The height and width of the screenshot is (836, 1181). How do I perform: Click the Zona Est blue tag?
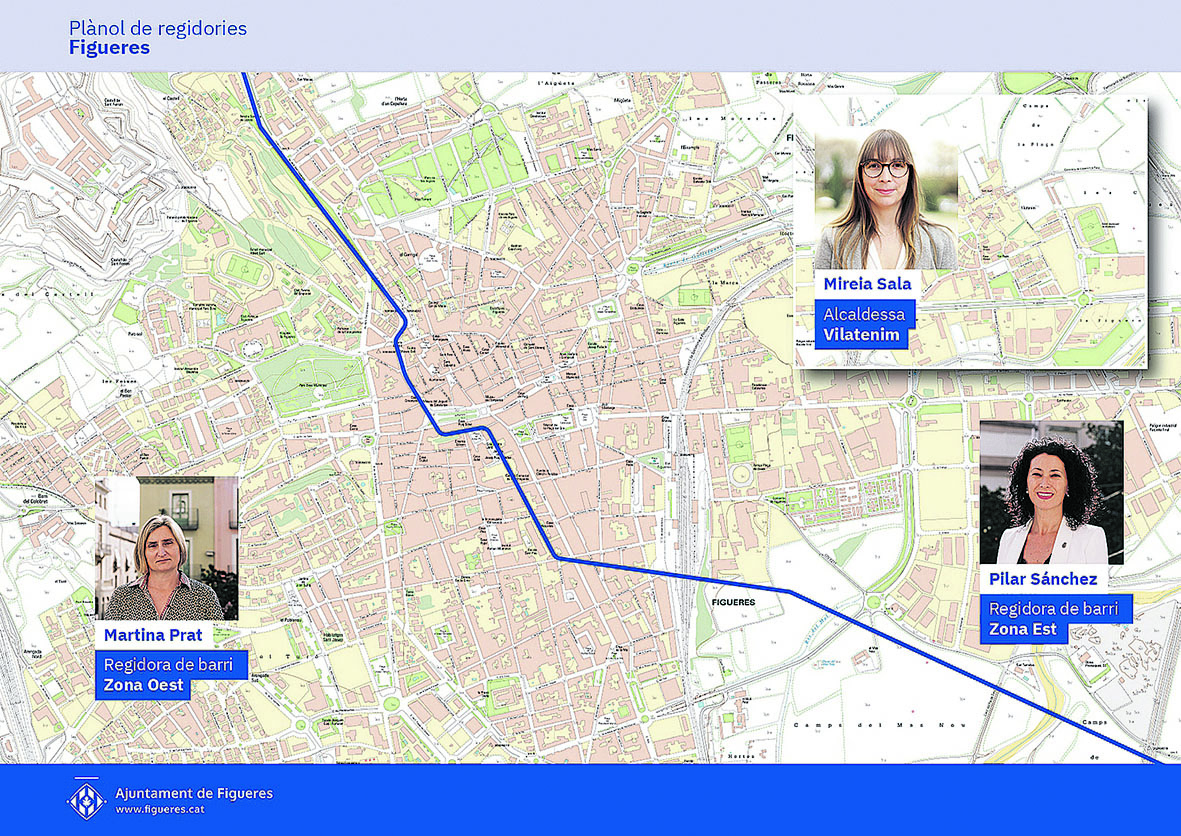(1025, 630)
